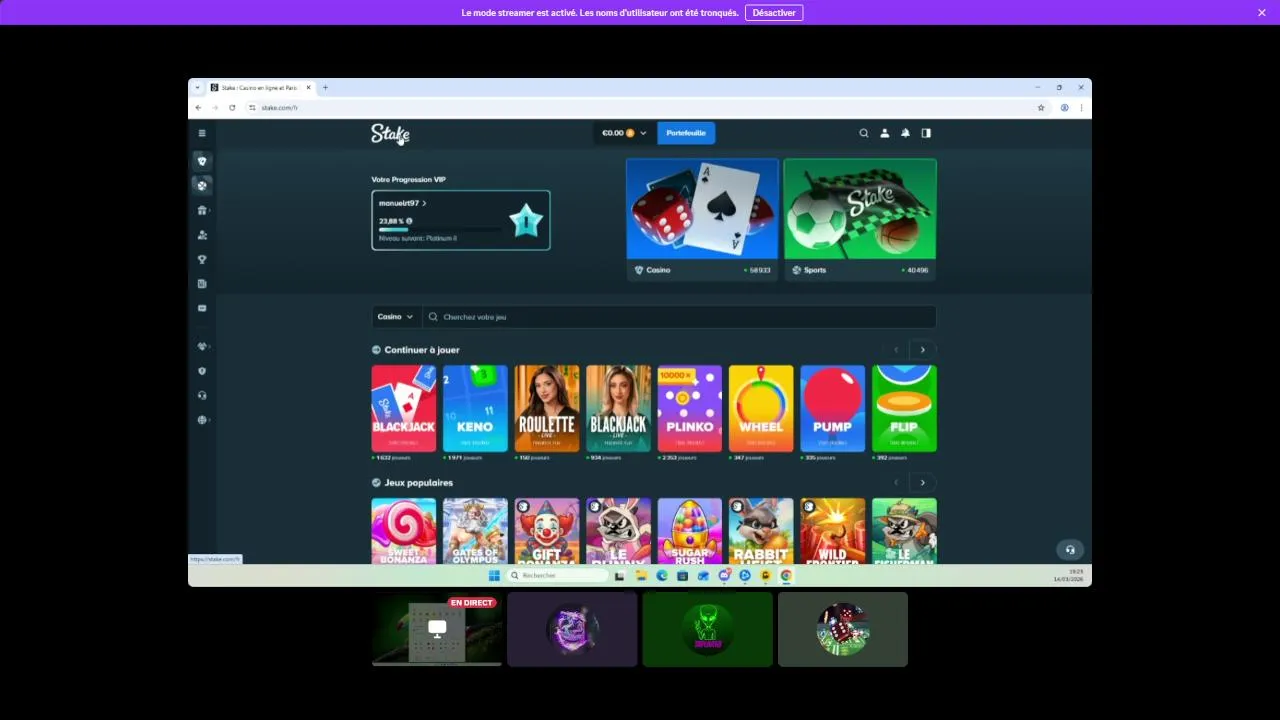The width and height of the screenshot is (1280, 720).
Task: Open the promotions gift icon in sidebar
Action: (202, 210)
